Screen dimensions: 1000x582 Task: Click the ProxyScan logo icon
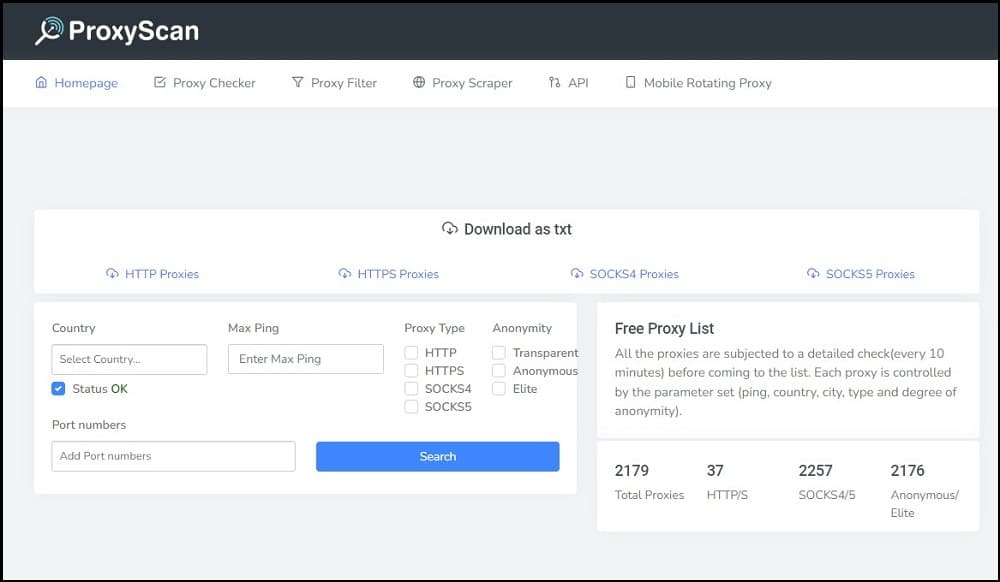click(x=49, y=31)
